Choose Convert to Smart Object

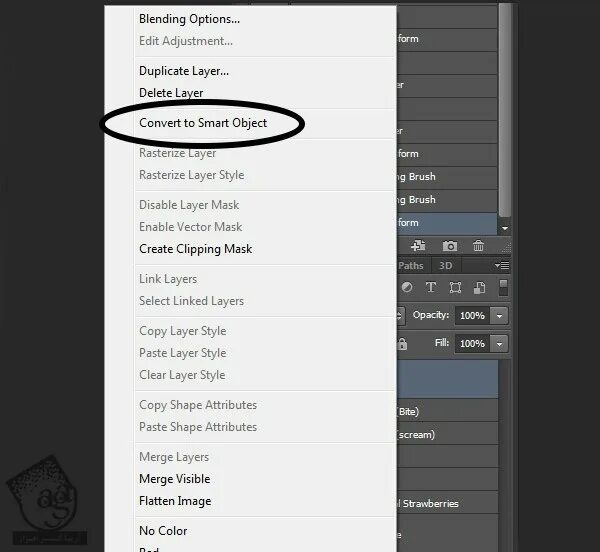click(203, 123)
